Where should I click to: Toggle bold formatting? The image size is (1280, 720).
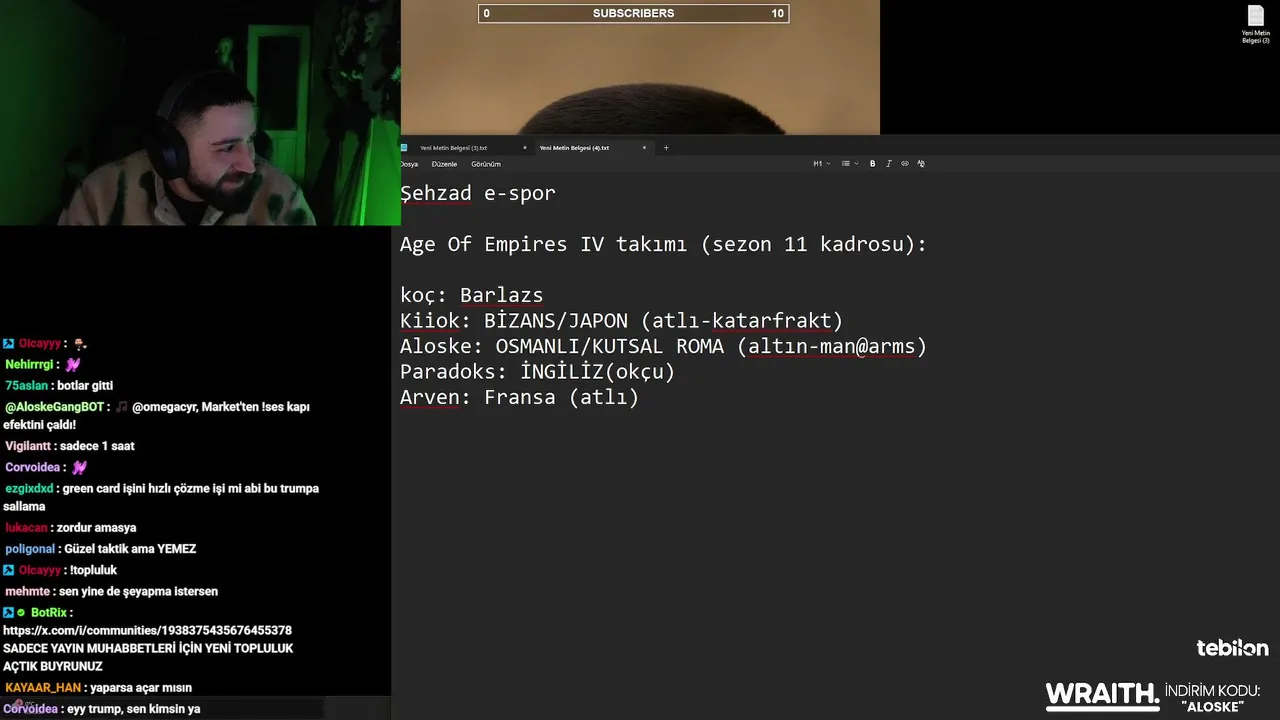click(x=872, y=164)
